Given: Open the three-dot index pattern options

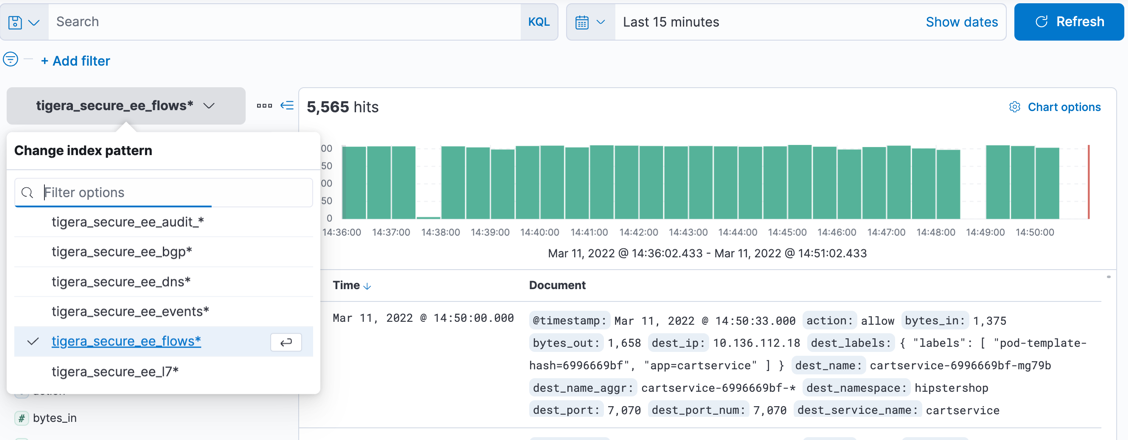Looking at the screenshot, I should point(264,106).
